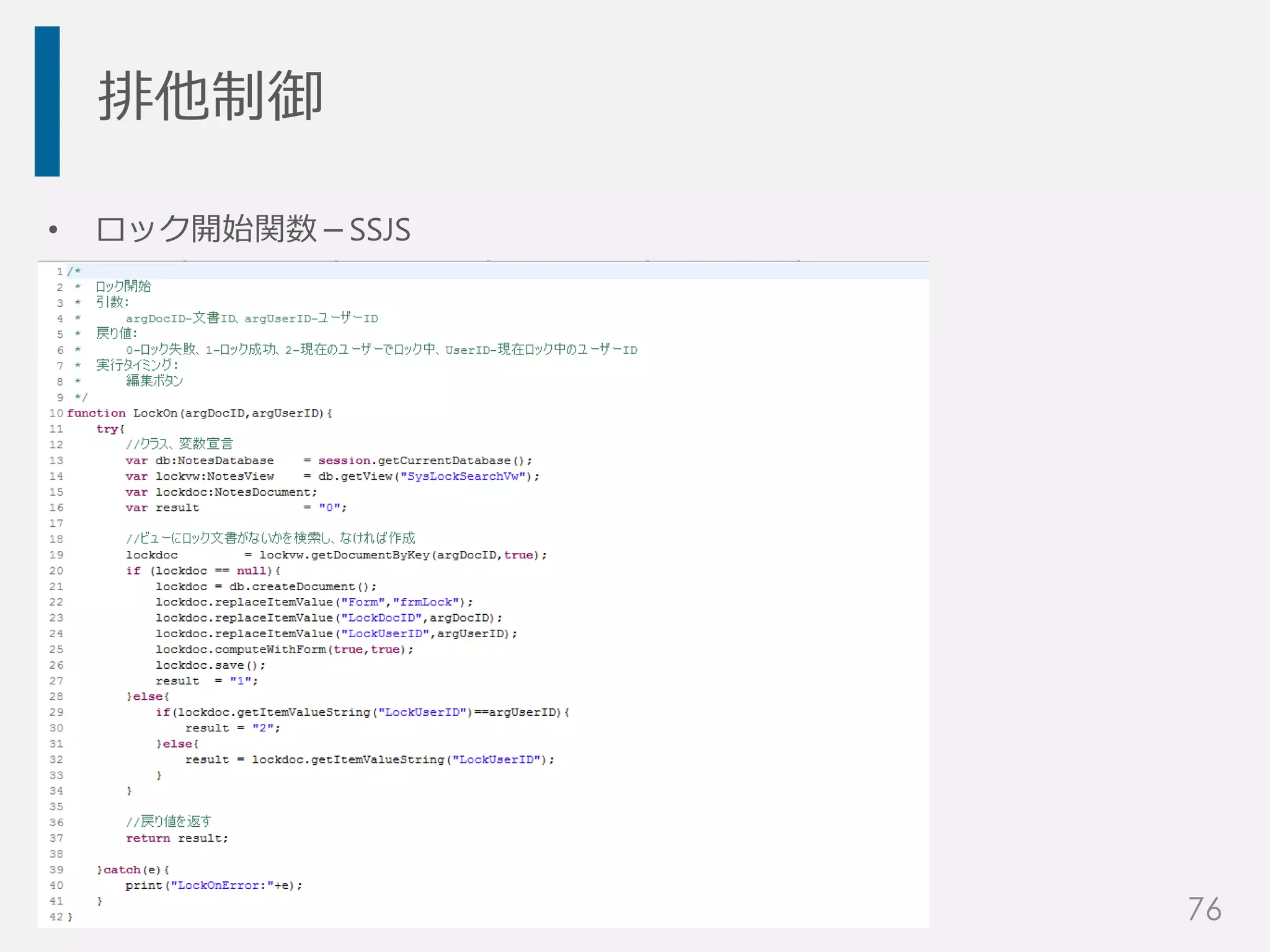Click the }else{ on line 31
Screen dimensions: 1270x952
177,744
